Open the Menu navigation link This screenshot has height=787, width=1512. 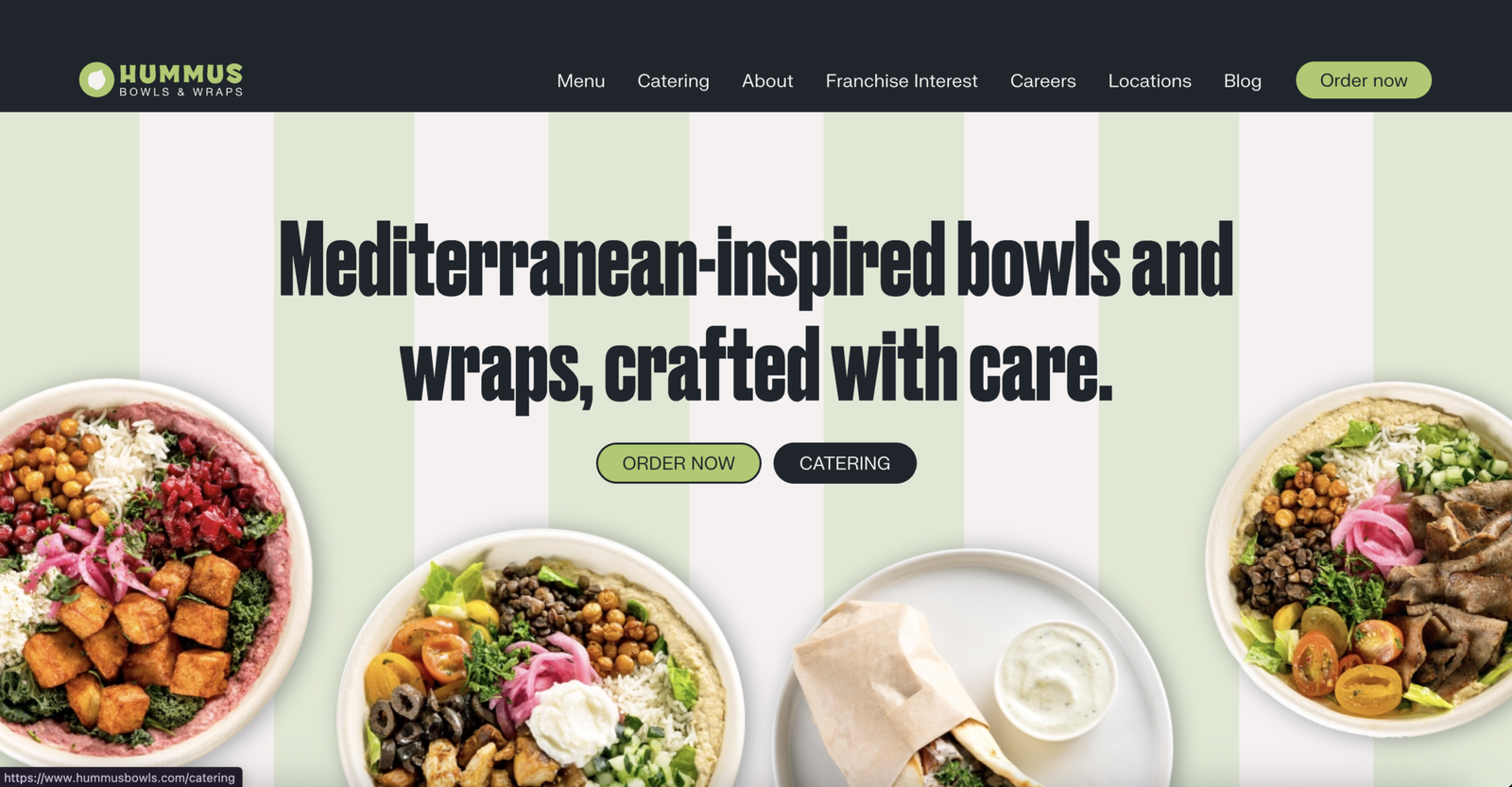[580, 81]
